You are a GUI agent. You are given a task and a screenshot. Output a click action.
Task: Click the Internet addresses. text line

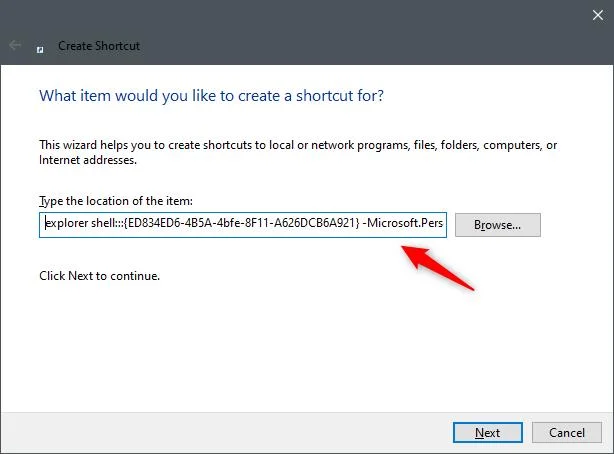[x=88, y=160]
